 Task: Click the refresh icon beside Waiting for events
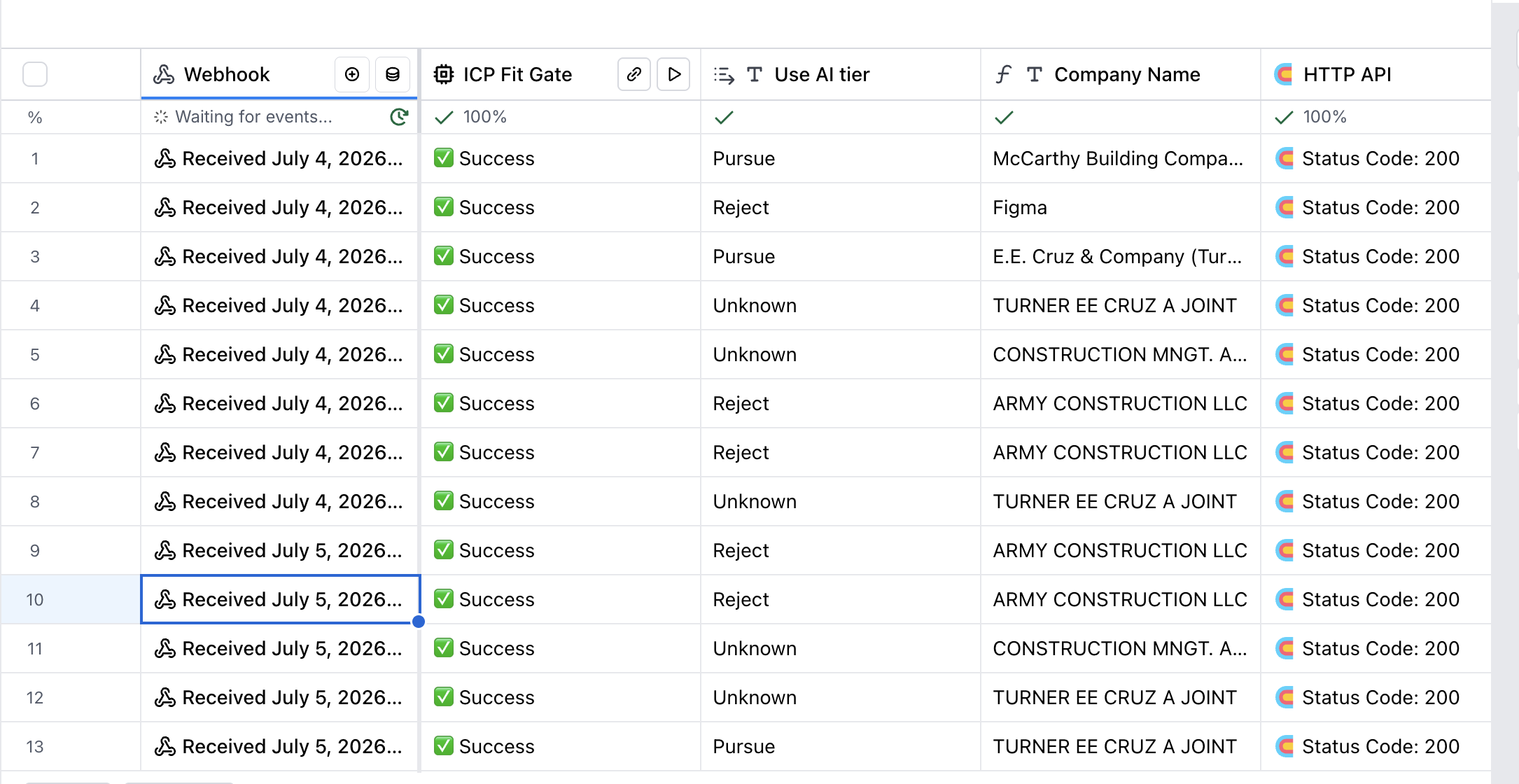pos(399,117)
